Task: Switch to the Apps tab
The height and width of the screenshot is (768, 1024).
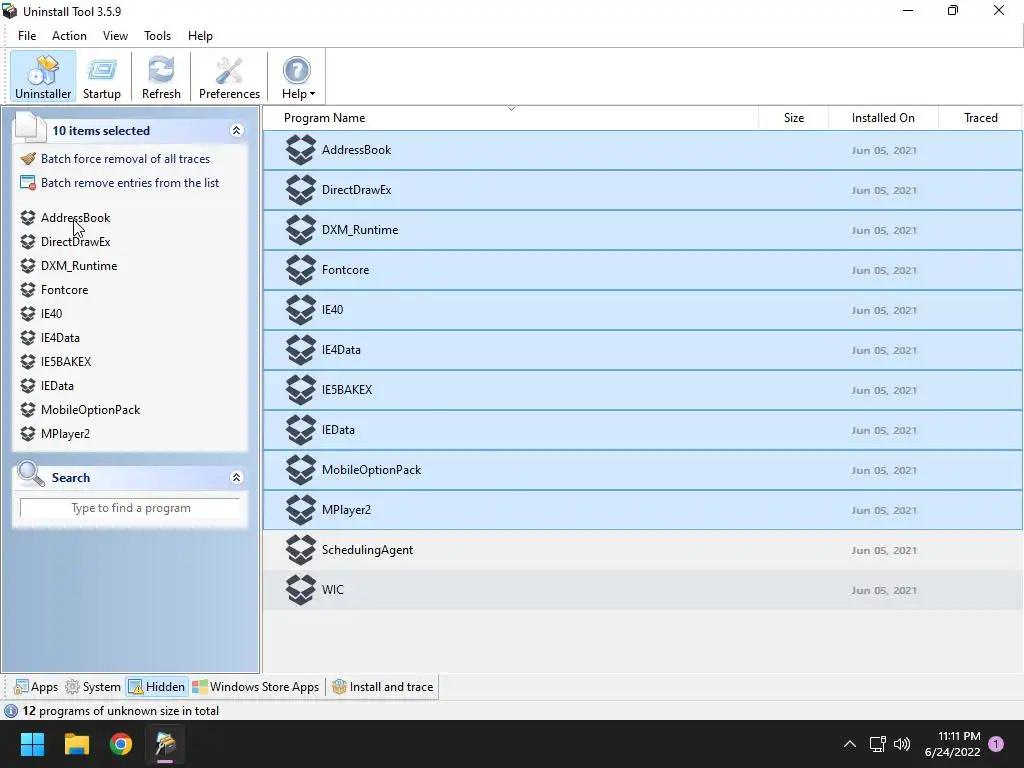Action: [36, 687]
